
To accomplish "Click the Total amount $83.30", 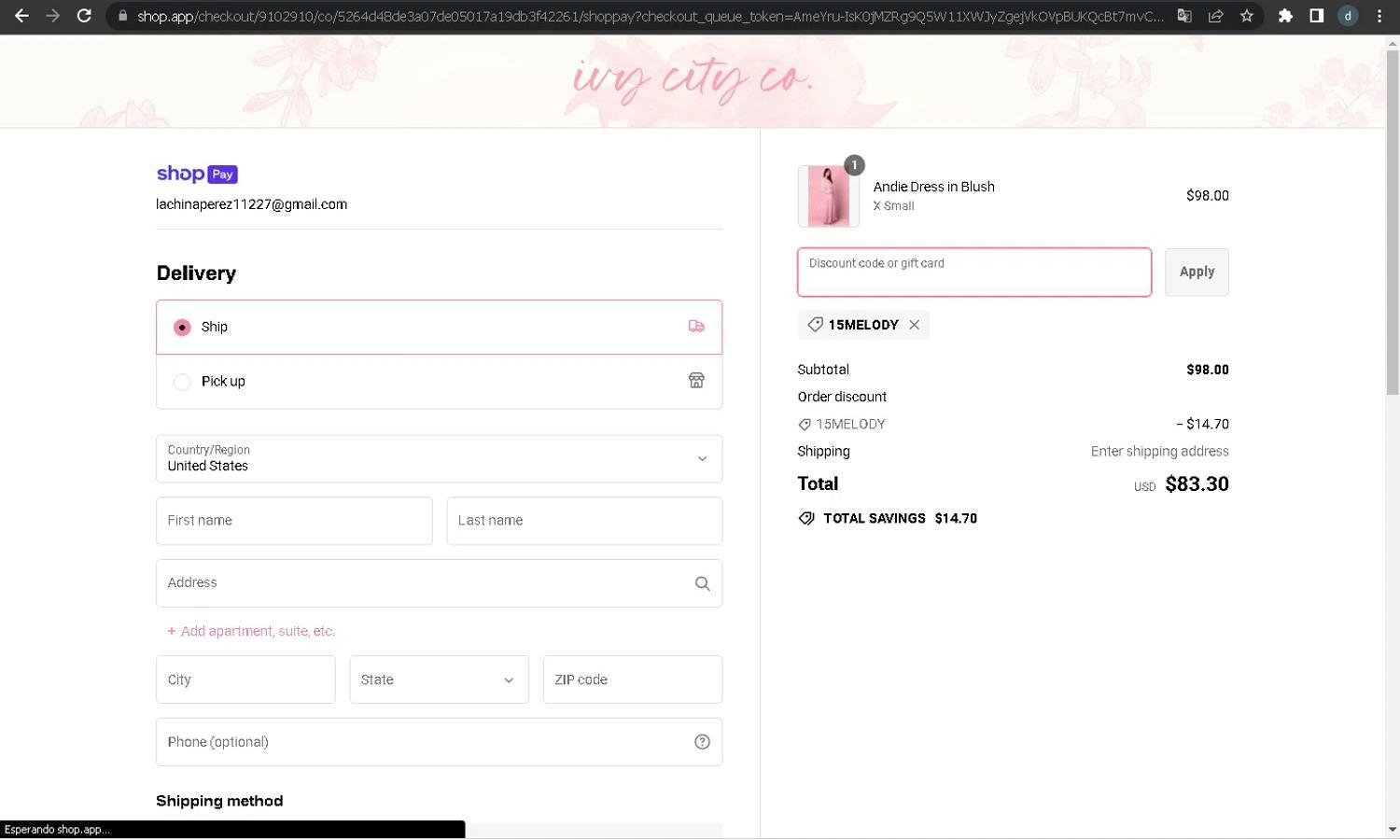I will point(1197,484).
